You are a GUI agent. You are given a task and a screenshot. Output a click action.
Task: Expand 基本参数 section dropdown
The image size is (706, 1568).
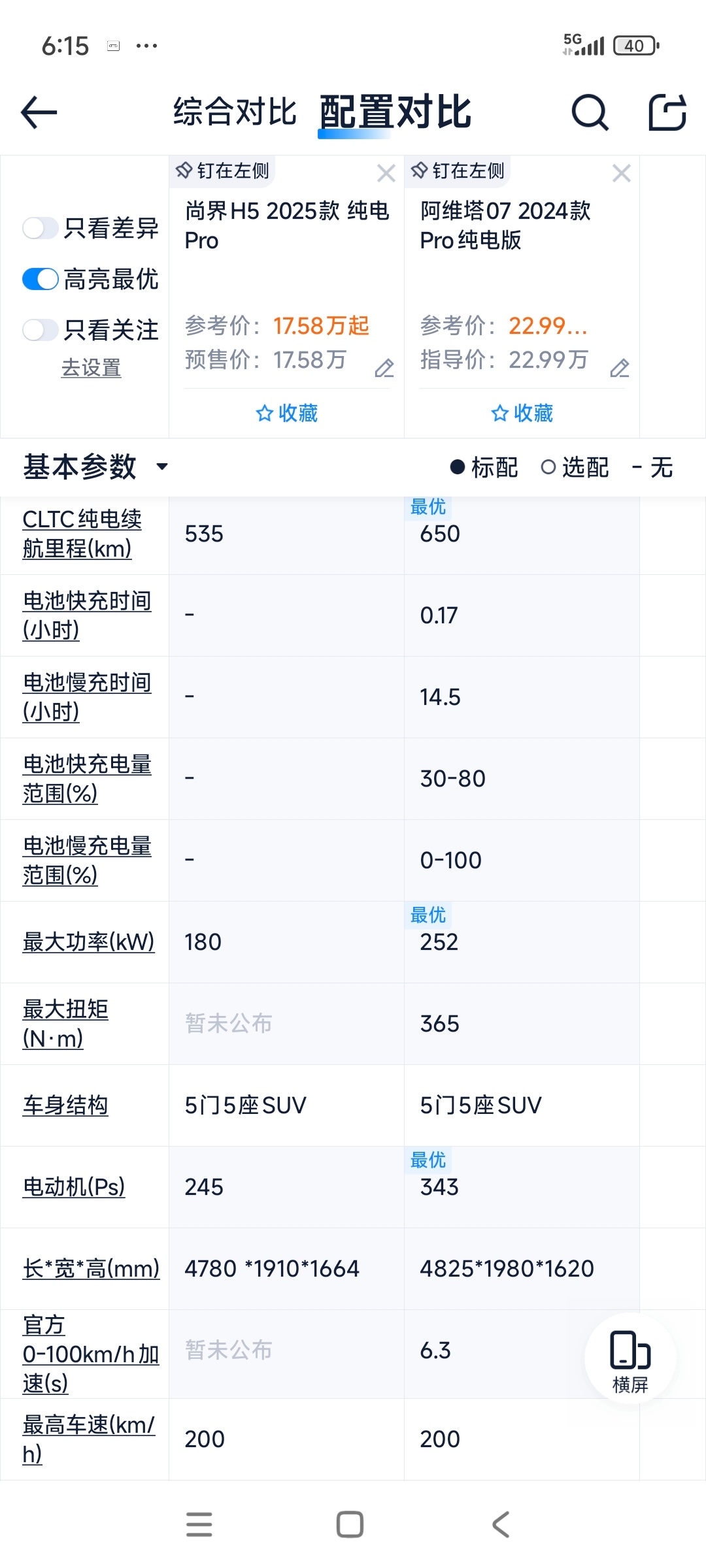(x=96, y=467)
